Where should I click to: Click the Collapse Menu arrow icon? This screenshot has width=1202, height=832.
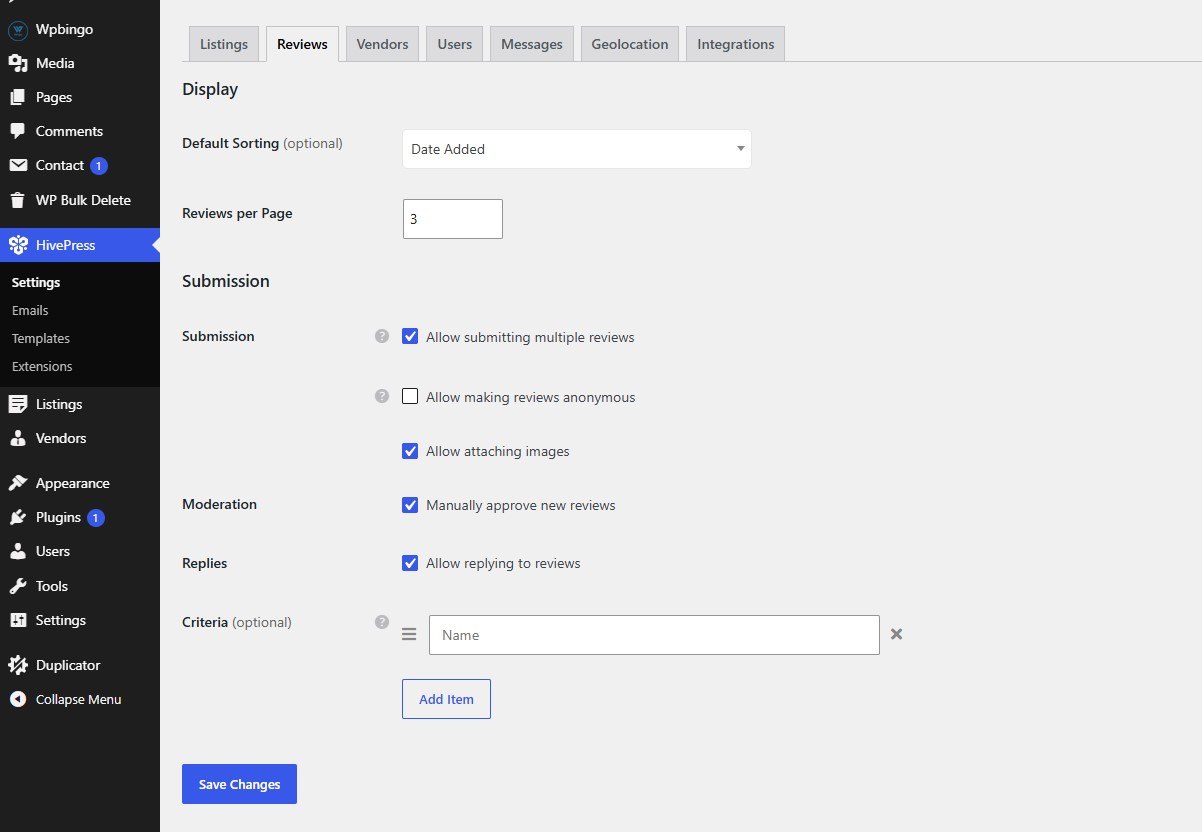click(x=17, y=699)
